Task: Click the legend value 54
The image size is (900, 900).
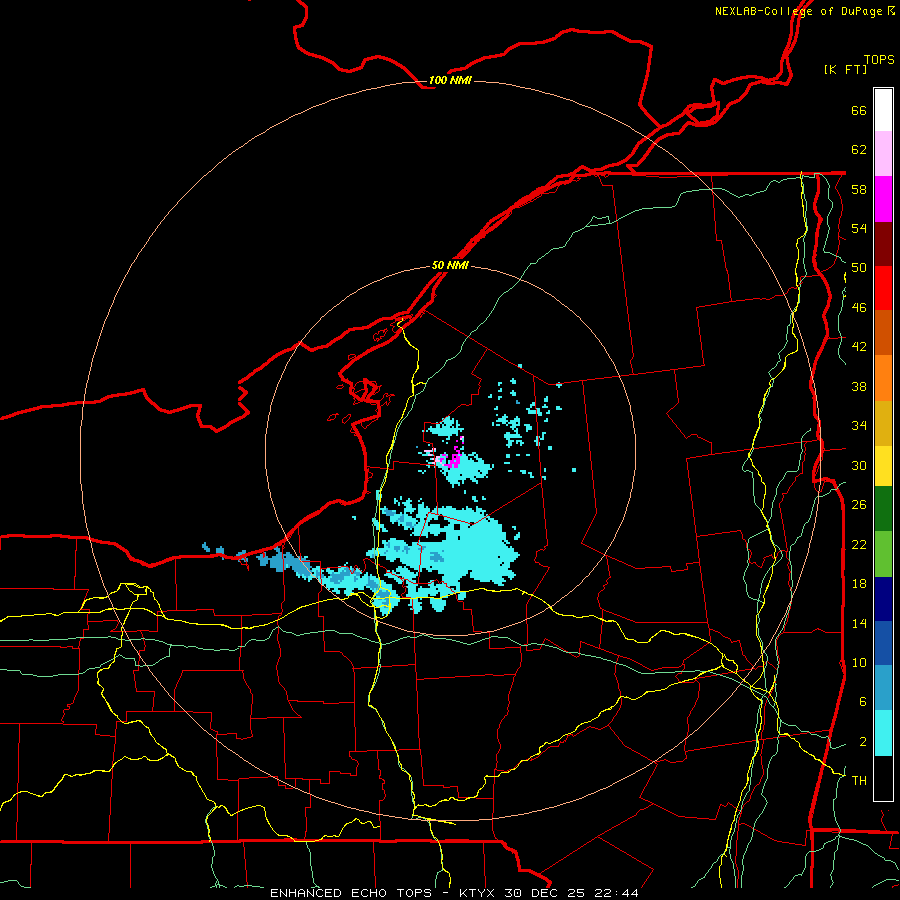Action: (859, 228)
